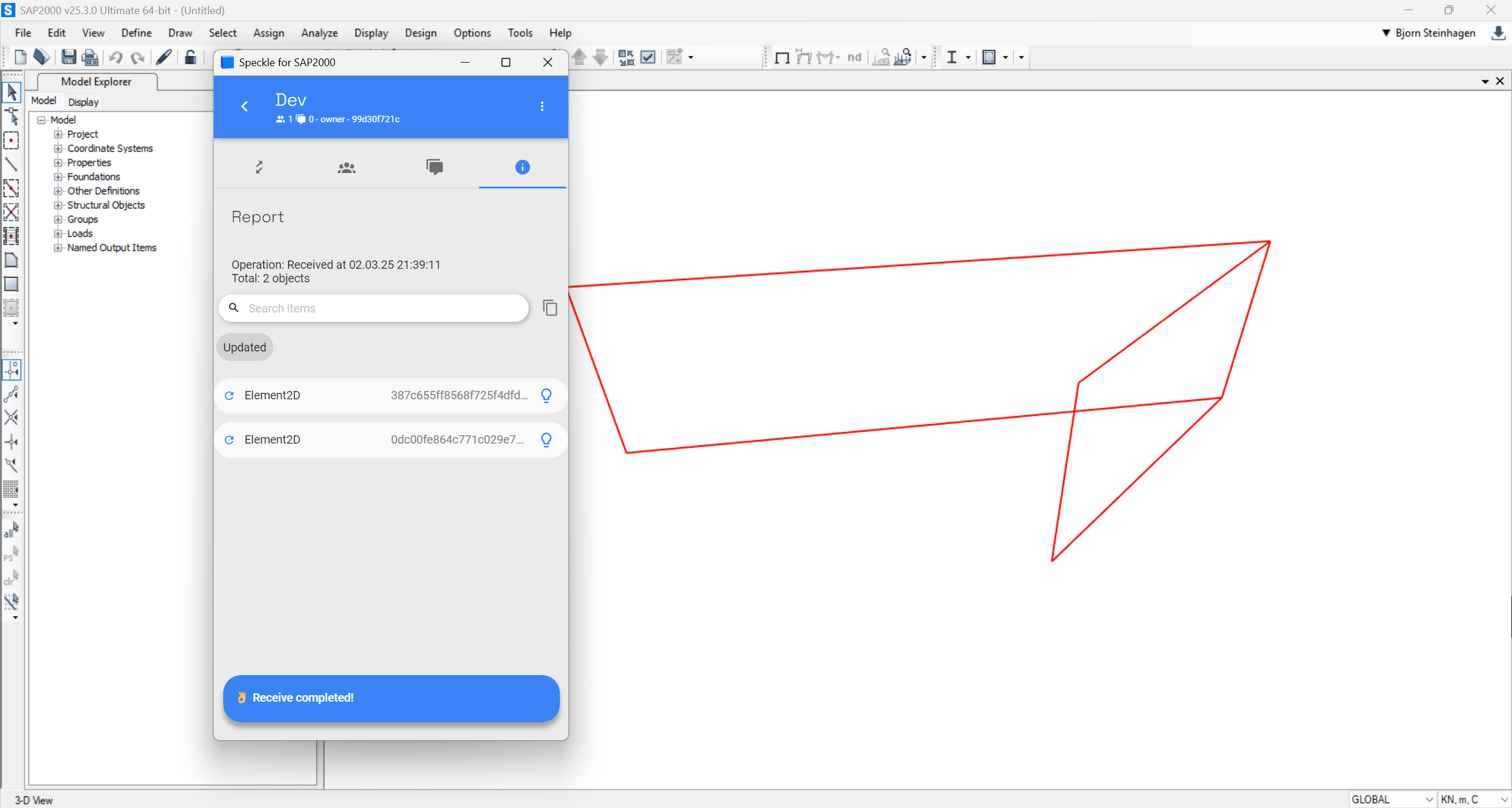Go back using the arrow beside Dev
Image resolution: width=1512 pixels, height=808 pixels.
pyautogui.click(x=245, y=106)
